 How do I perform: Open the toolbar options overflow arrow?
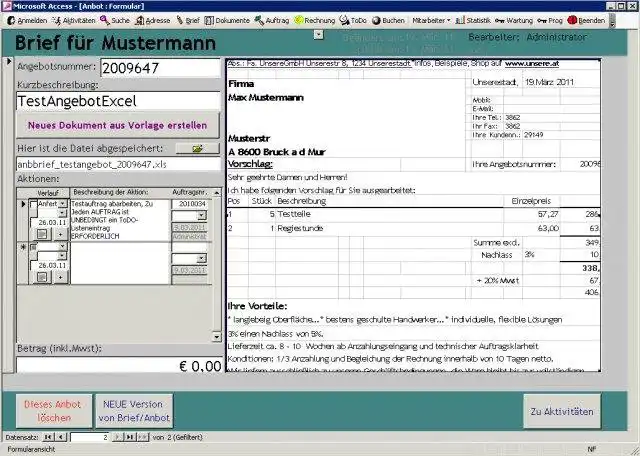point(612,20)
